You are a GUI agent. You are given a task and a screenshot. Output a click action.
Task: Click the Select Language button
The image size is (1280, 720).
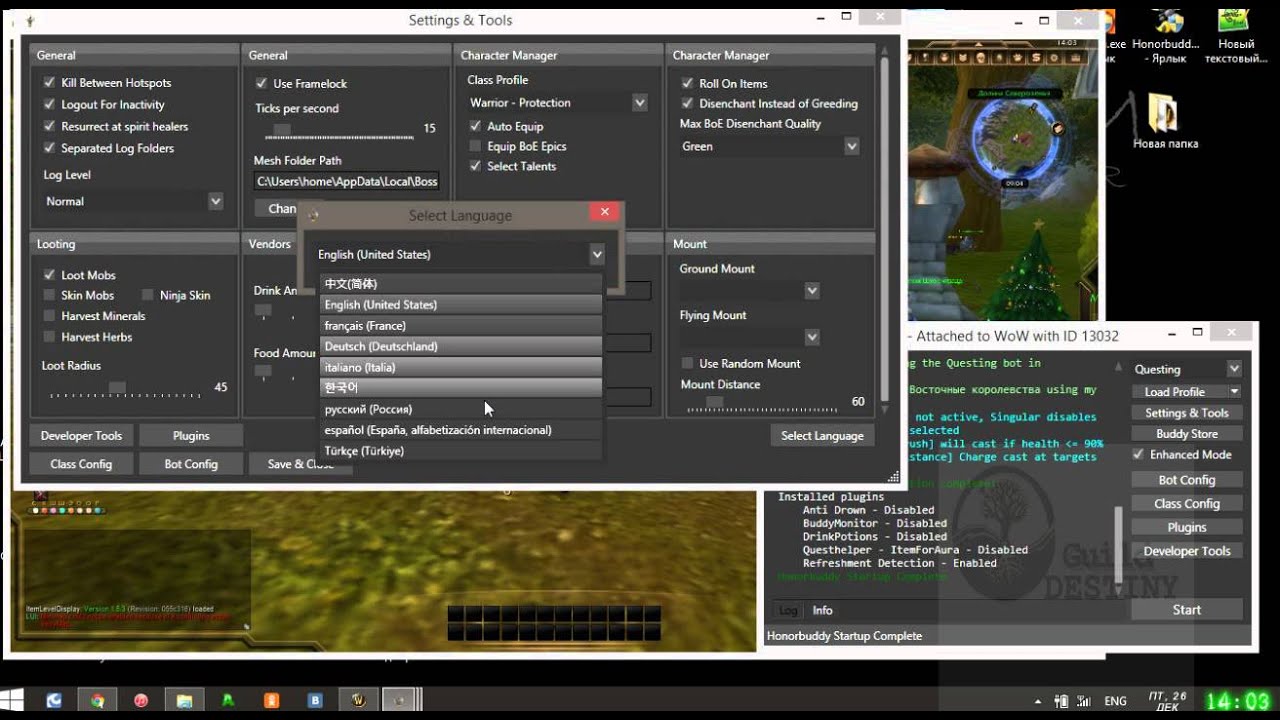[822, 436]
